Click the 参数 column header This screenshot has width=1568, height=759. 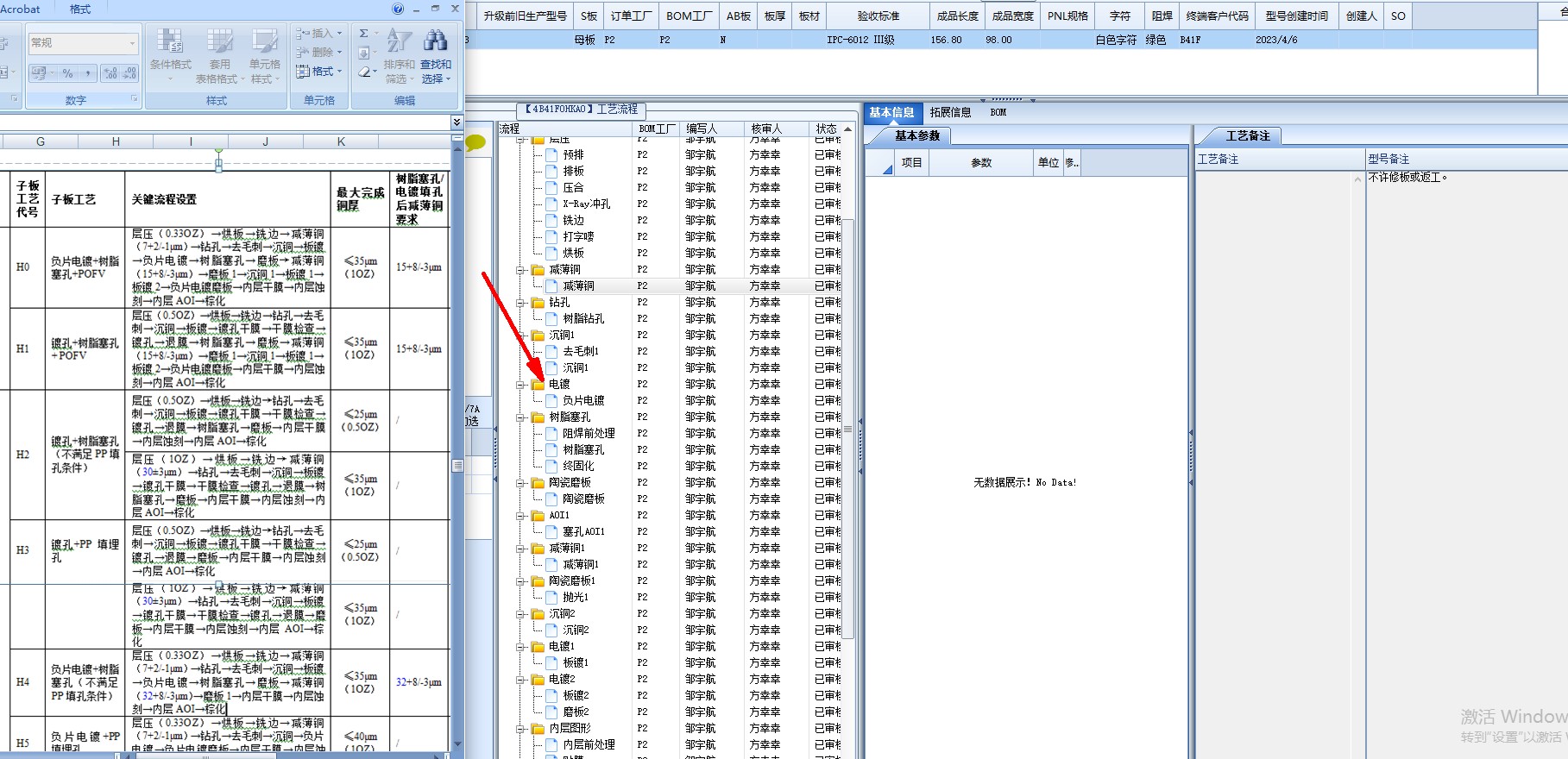tap(981, 162)
